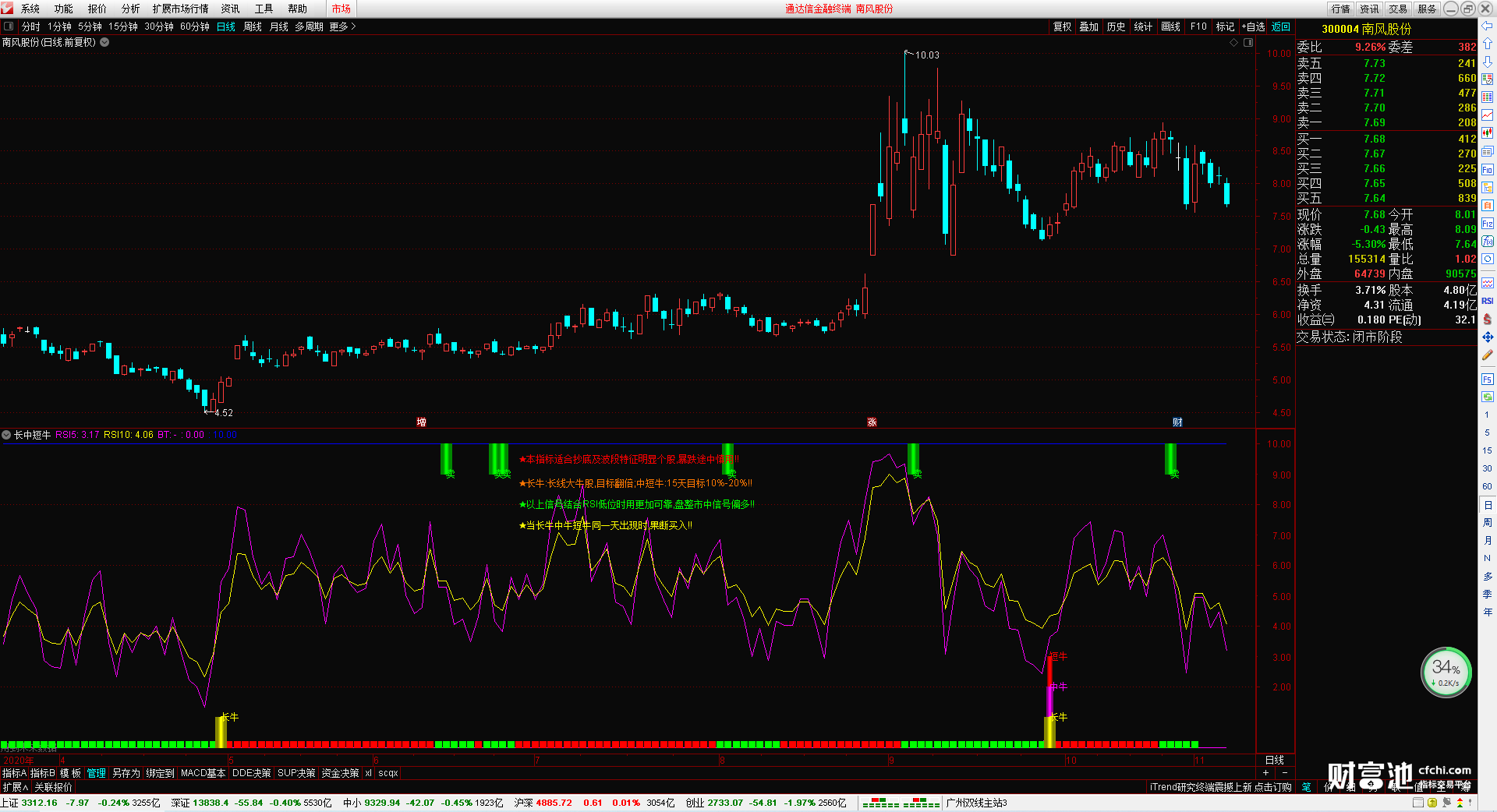1497x812 pixels.
Task: Click the 长牛 yellow signal bar near May
Action: pos(221,732)
